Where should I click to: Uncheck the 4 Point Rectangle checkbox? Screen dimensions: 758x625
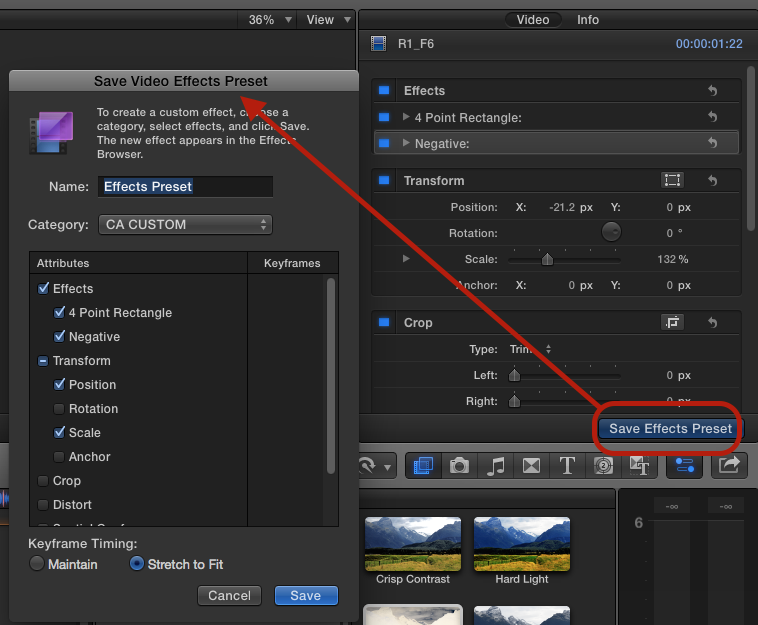60,313
